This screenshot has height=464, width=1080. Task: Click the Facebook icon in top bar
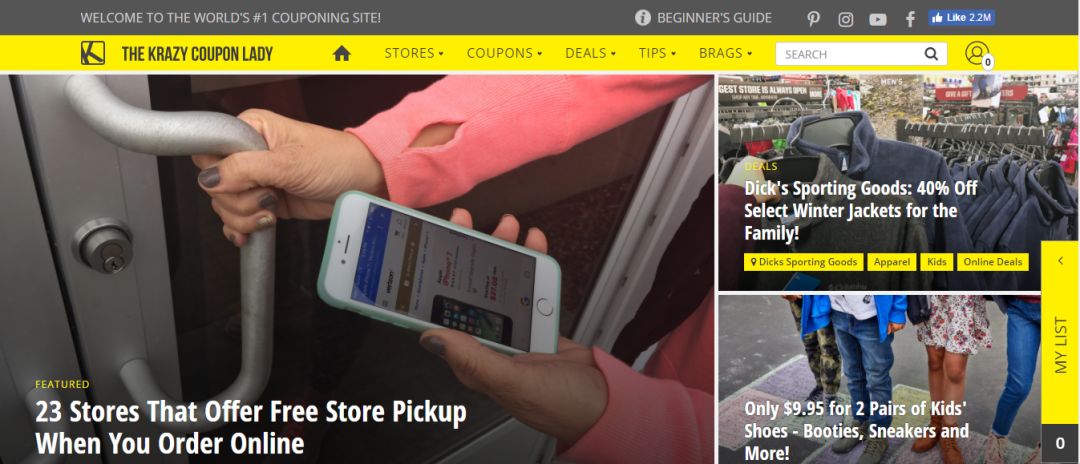point(910,19)
